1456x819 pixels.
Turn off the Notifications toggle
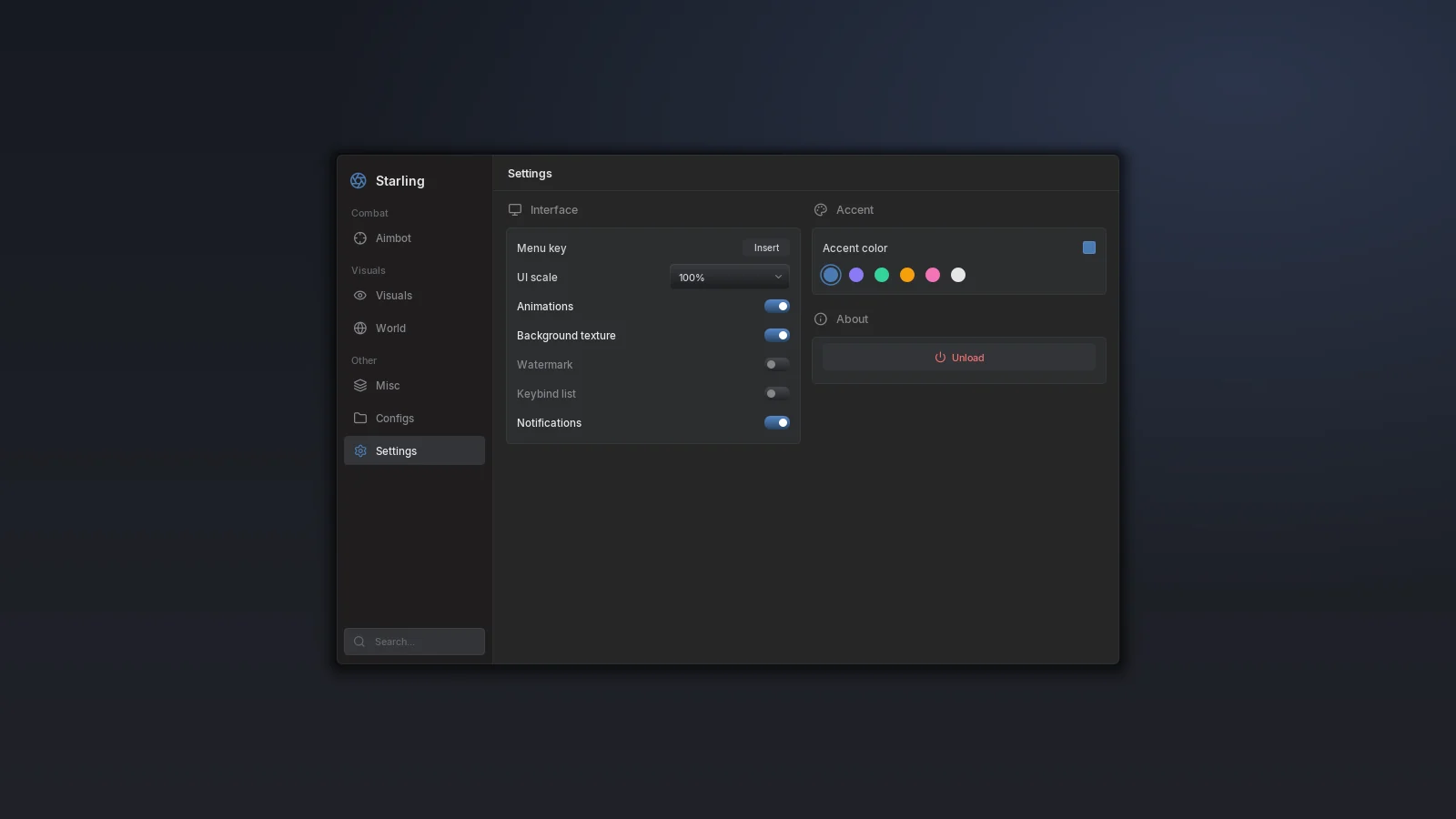tap(777, 423)
